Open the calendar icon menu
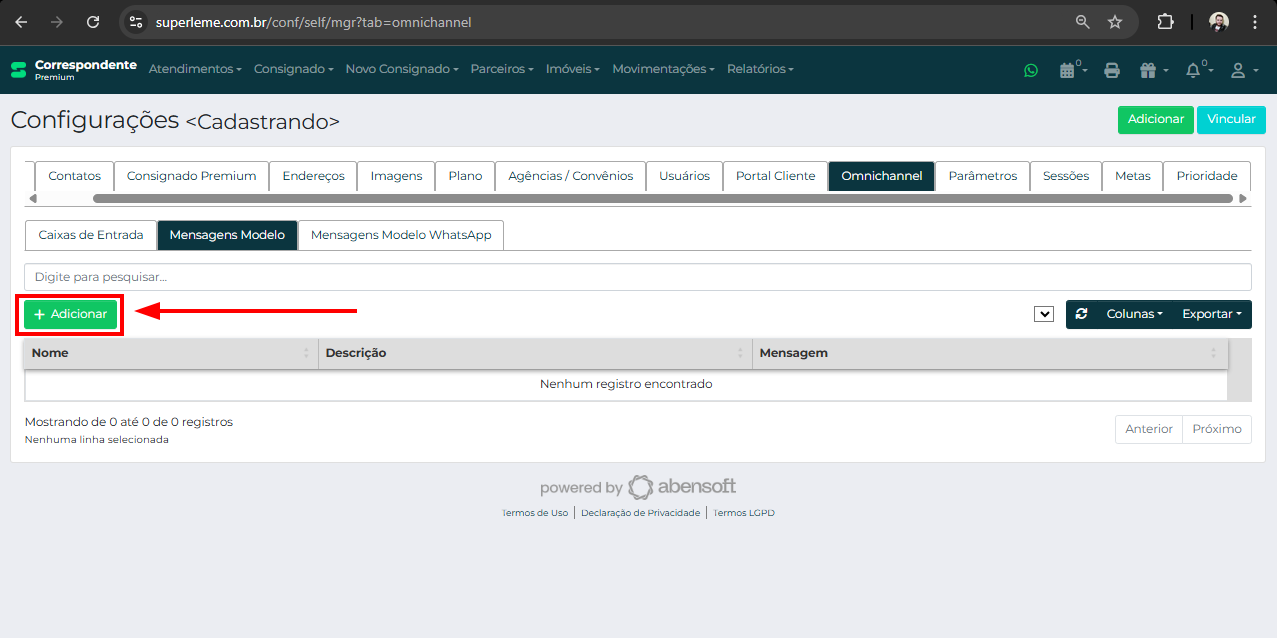 point(1071,70)
